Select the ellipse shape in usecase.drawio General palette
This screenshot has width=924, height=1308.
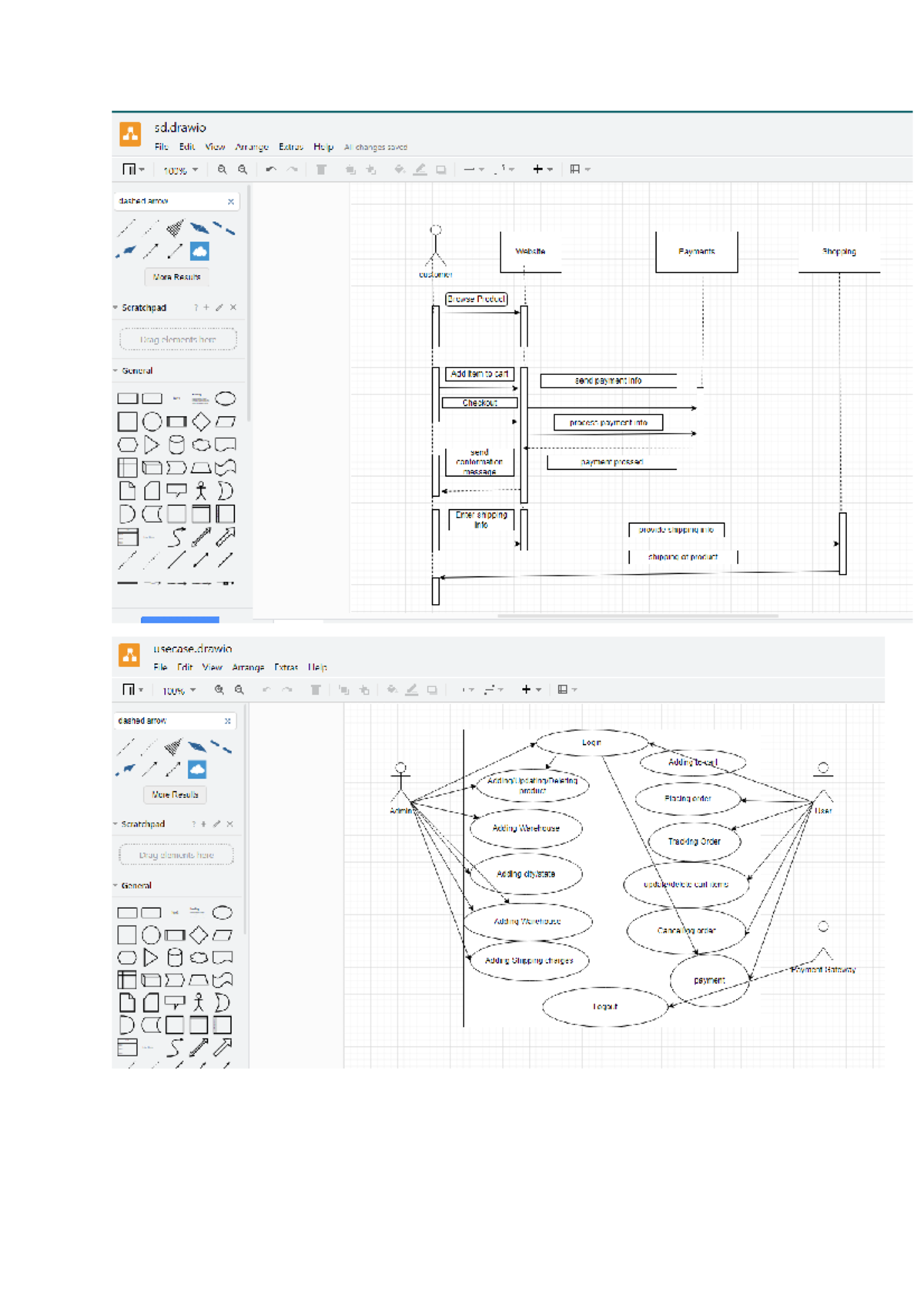point(223,913)
